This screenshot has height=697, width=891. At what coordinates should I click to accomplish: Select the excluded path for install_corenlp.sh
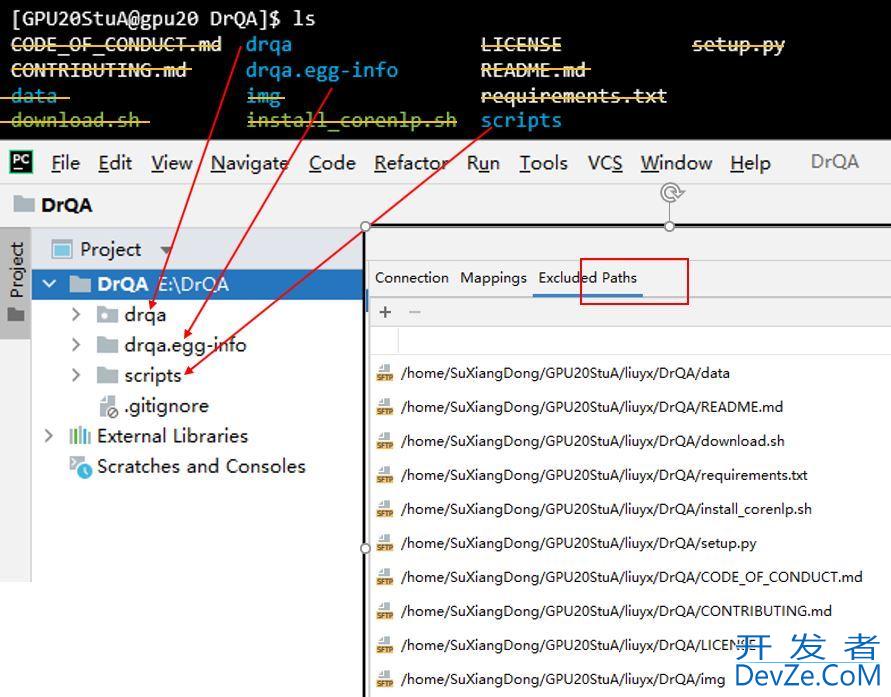[x=606, y=510]
